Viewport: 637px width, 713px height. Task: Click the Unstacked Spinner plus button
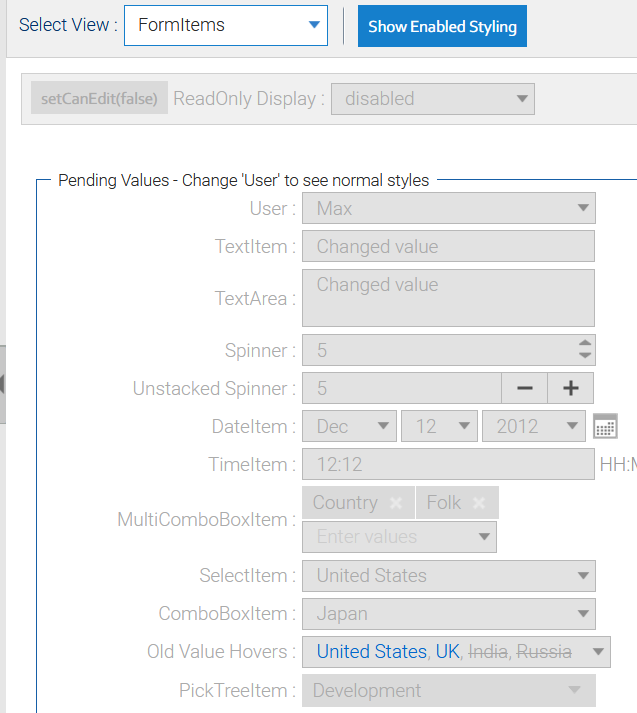click(x=570, y=388)
